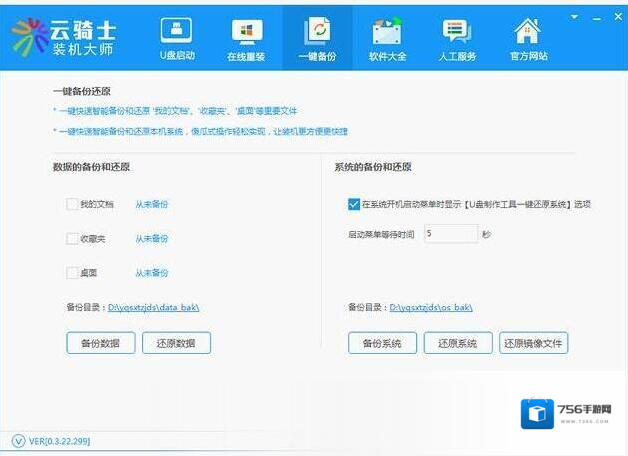The width and height of the screenshot is (628, 456).
Task: Open the os_bak system backup directory link
Action: pos(430,308)
